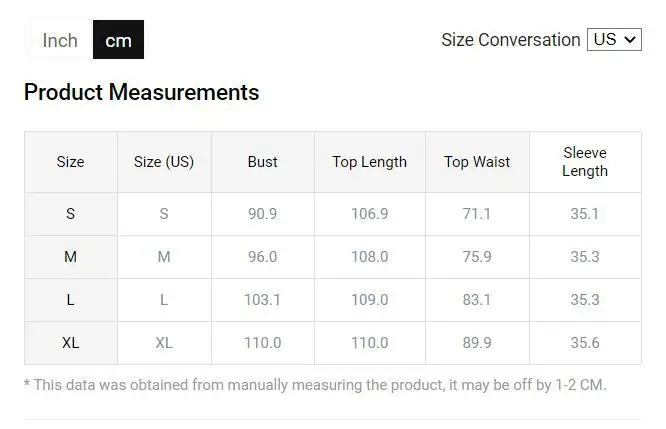Click the Top Length column header
Image resolution: width=666 pixels, height=429 pixels.
pyautogui.click(x=369, y=162)
